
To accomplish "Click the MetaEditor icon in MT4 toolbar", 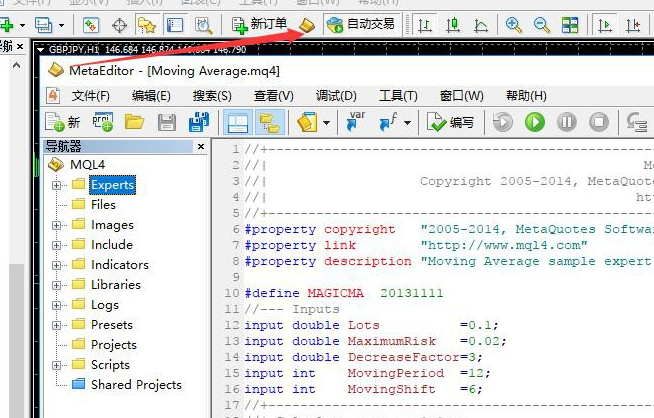I will (x=308, y=24).
